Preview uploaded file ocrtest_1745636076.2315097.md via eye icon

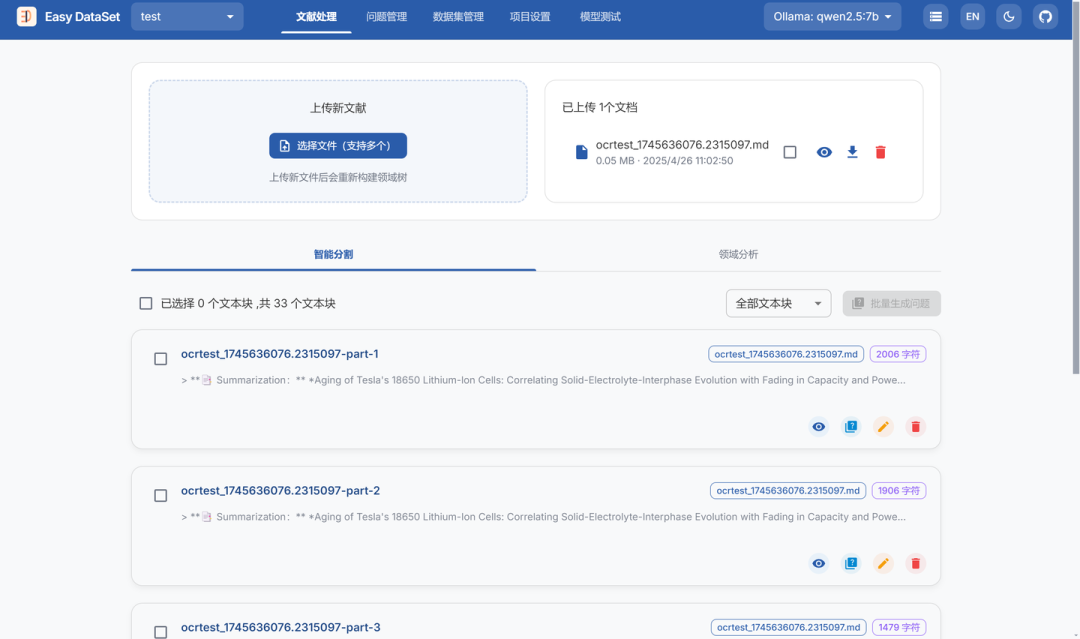click(824, 152)
